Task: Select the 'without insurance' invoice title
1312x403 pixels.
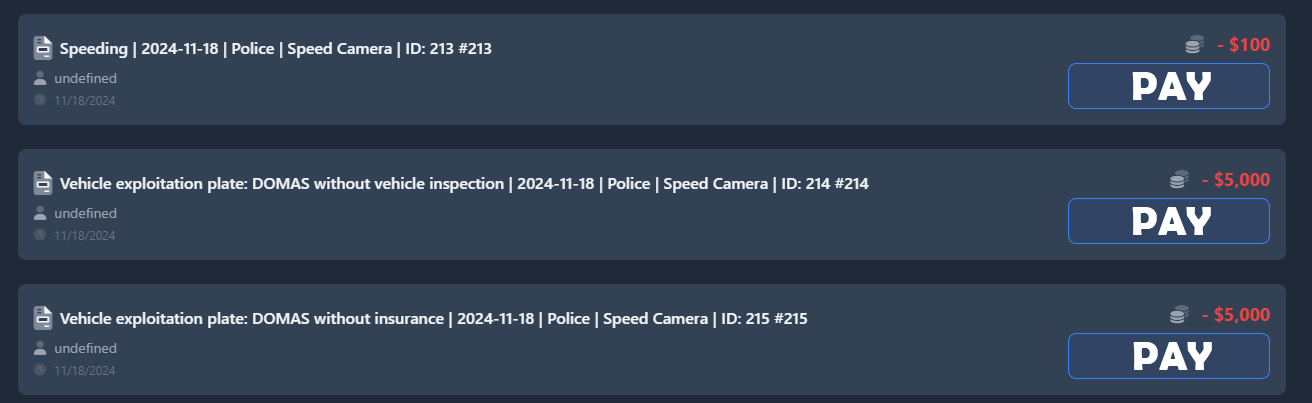Action: click(433, 319)
